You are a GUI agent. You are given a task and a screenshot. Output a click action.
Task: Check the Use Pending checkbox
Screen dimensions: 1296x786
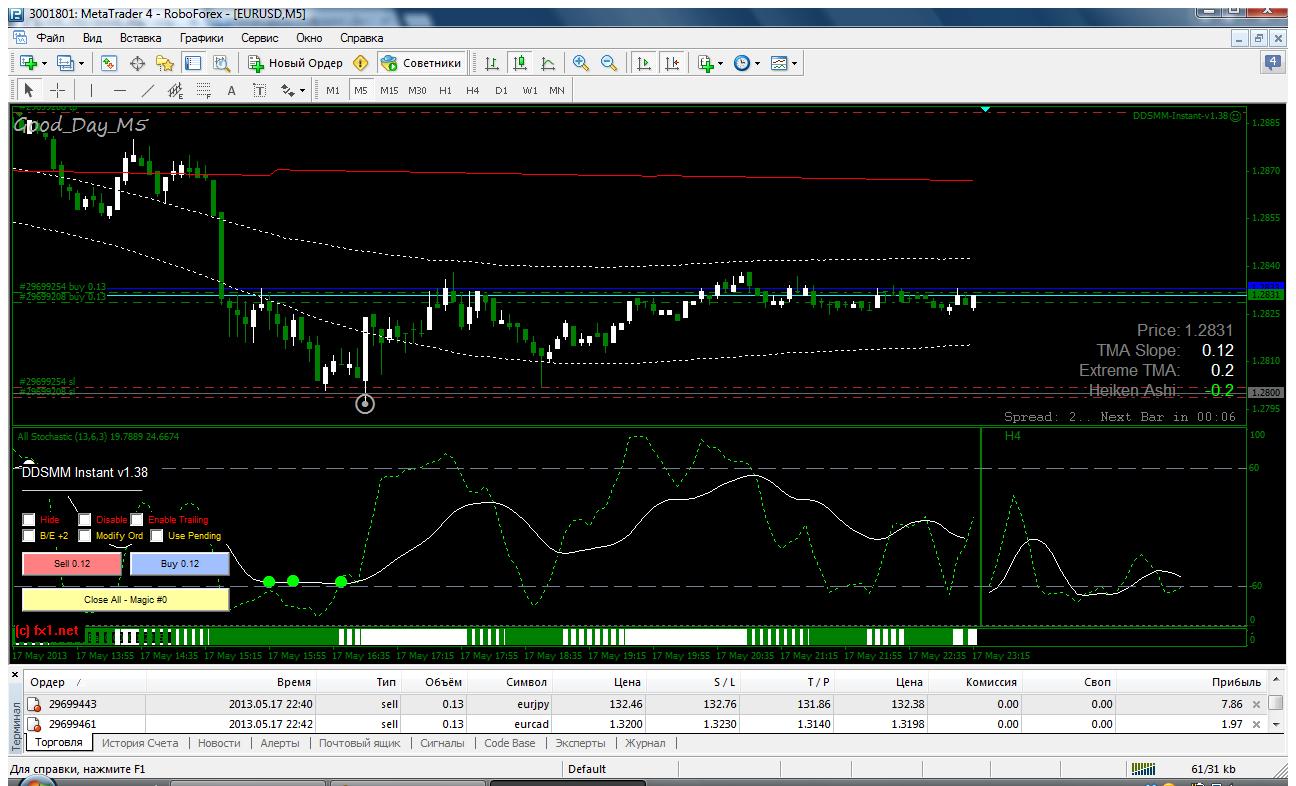tap(158, 536)
